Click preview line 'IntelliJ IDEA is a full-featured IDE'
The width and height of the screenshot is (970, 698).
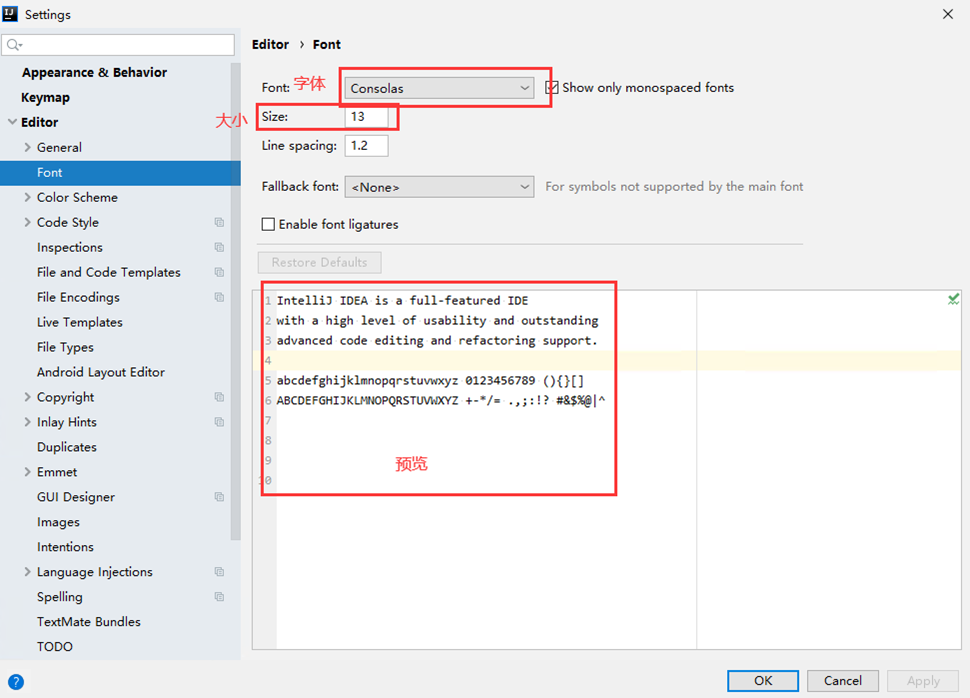point(402,301)
